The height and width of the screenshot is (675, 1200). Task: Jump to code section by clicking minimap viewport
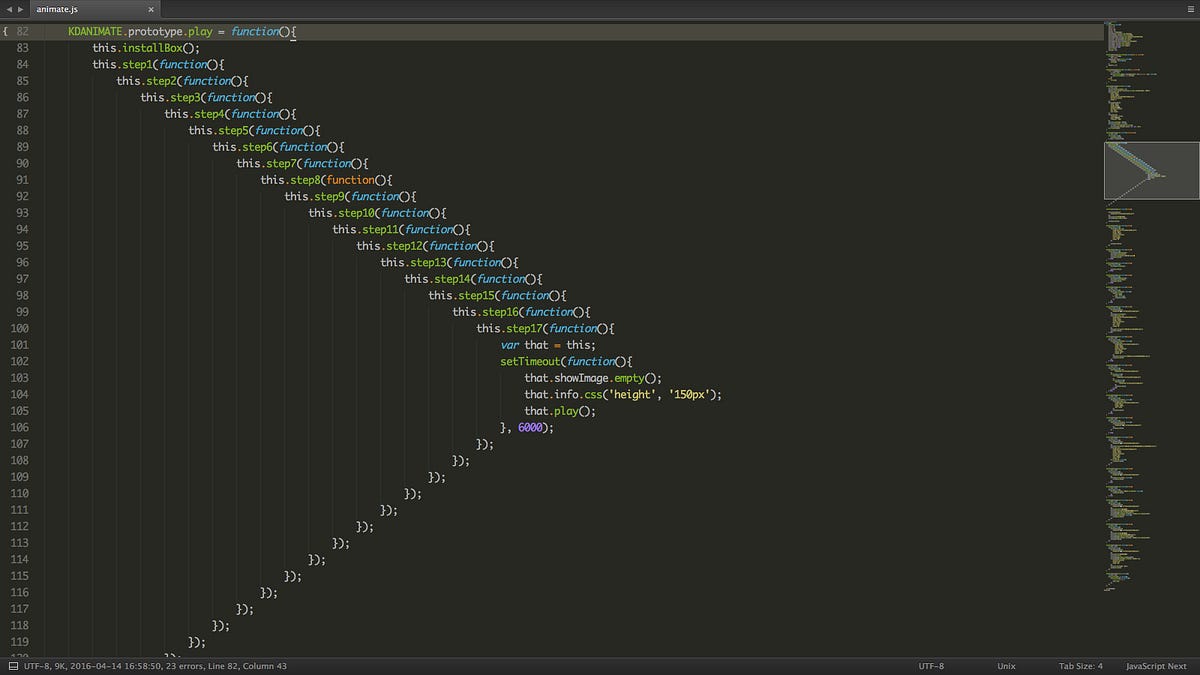[x=1150, y=170]
